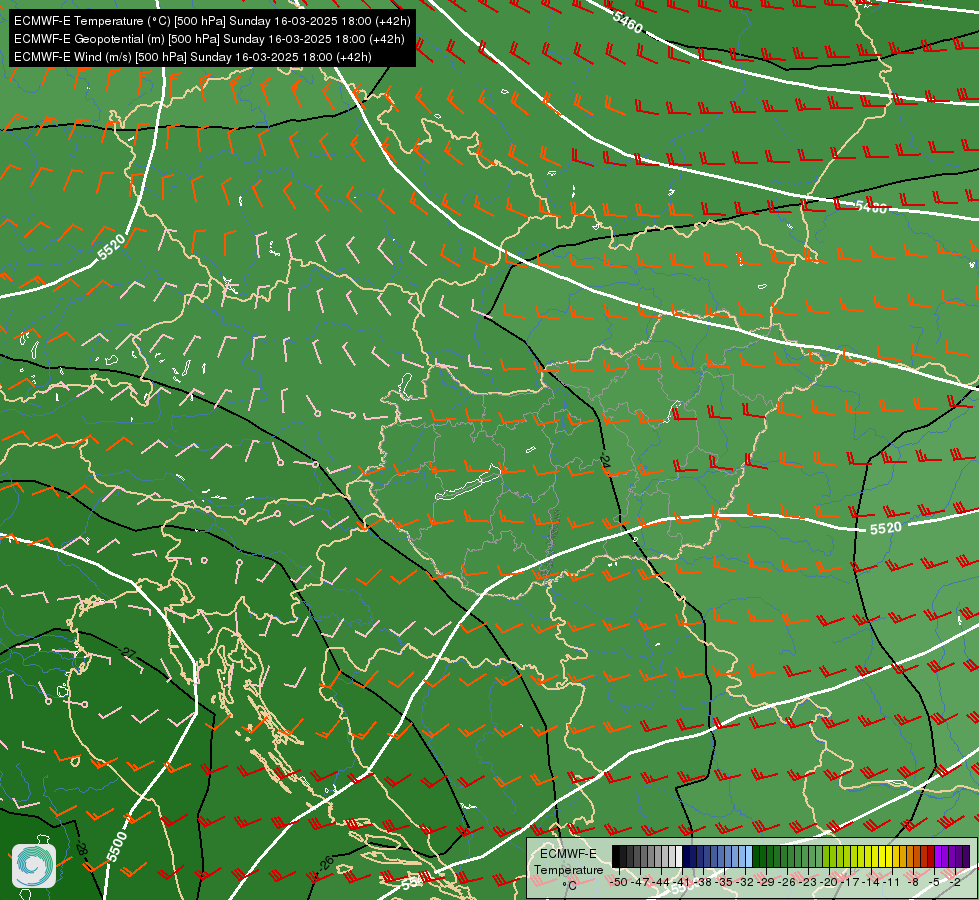Click the -2 tick label on the color scale
This screenshot has height=900, width=979.
(955, 882)
